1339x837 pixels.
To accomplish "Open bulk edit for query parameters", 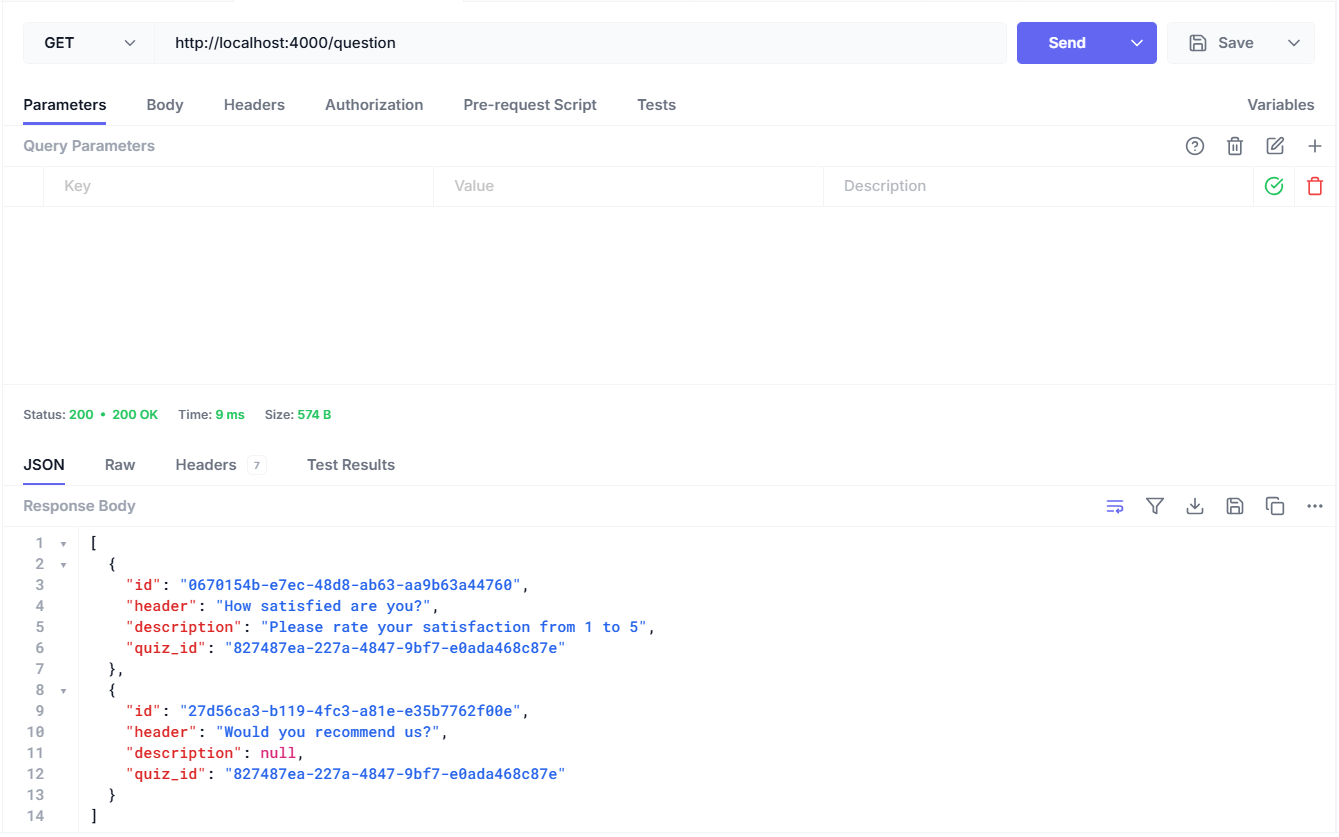I will coord(1275,146).
